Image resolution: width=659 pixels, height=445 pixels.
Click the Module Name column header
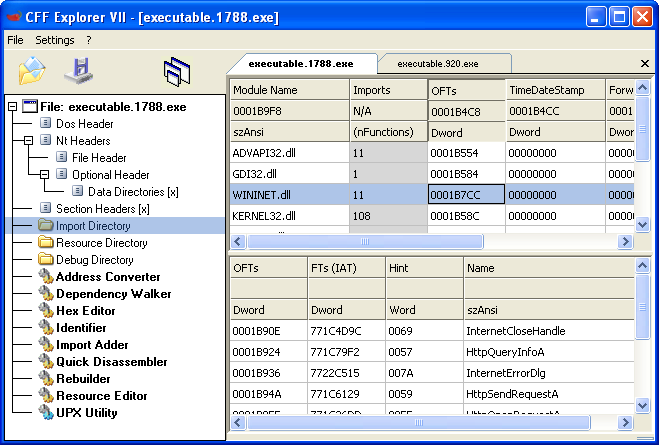265,90
